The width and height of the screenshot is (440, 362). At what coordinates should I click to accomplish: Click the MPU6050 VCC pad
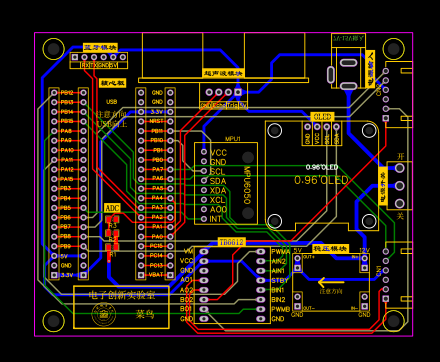[204, 152]
